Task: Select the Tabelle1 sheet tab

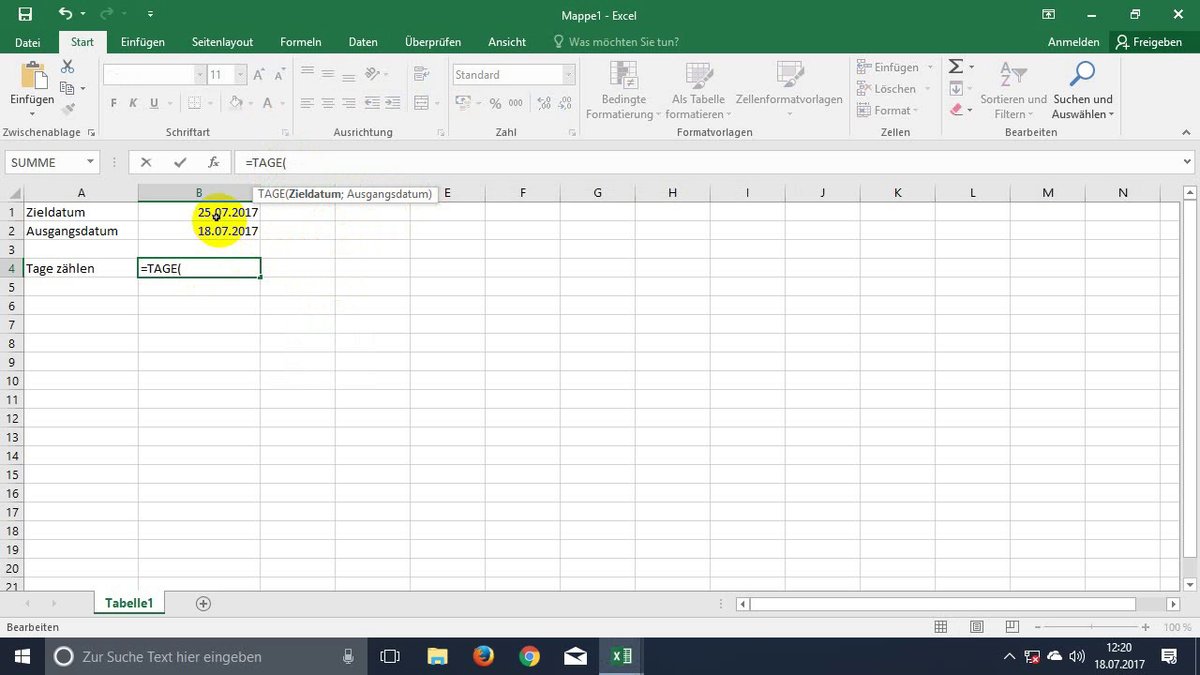Action: [129, 603]
